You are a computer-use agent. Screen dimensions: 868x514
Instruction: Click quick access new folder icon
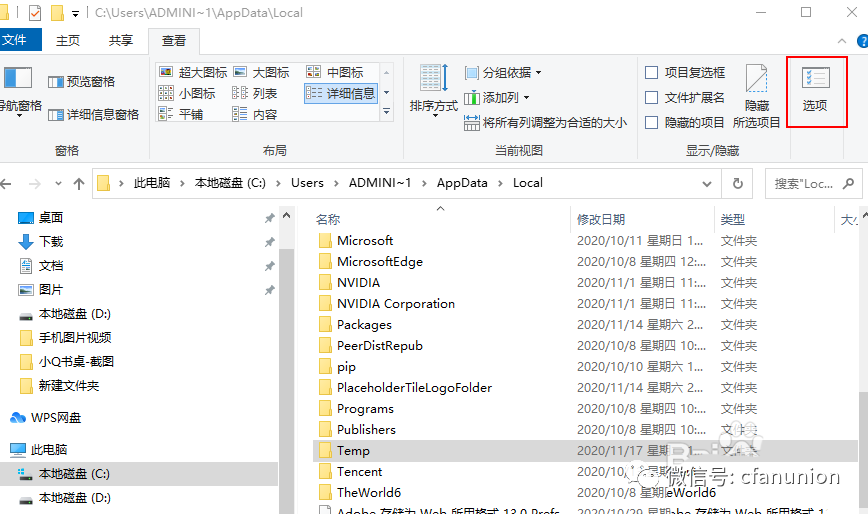(x=57, y=12)
